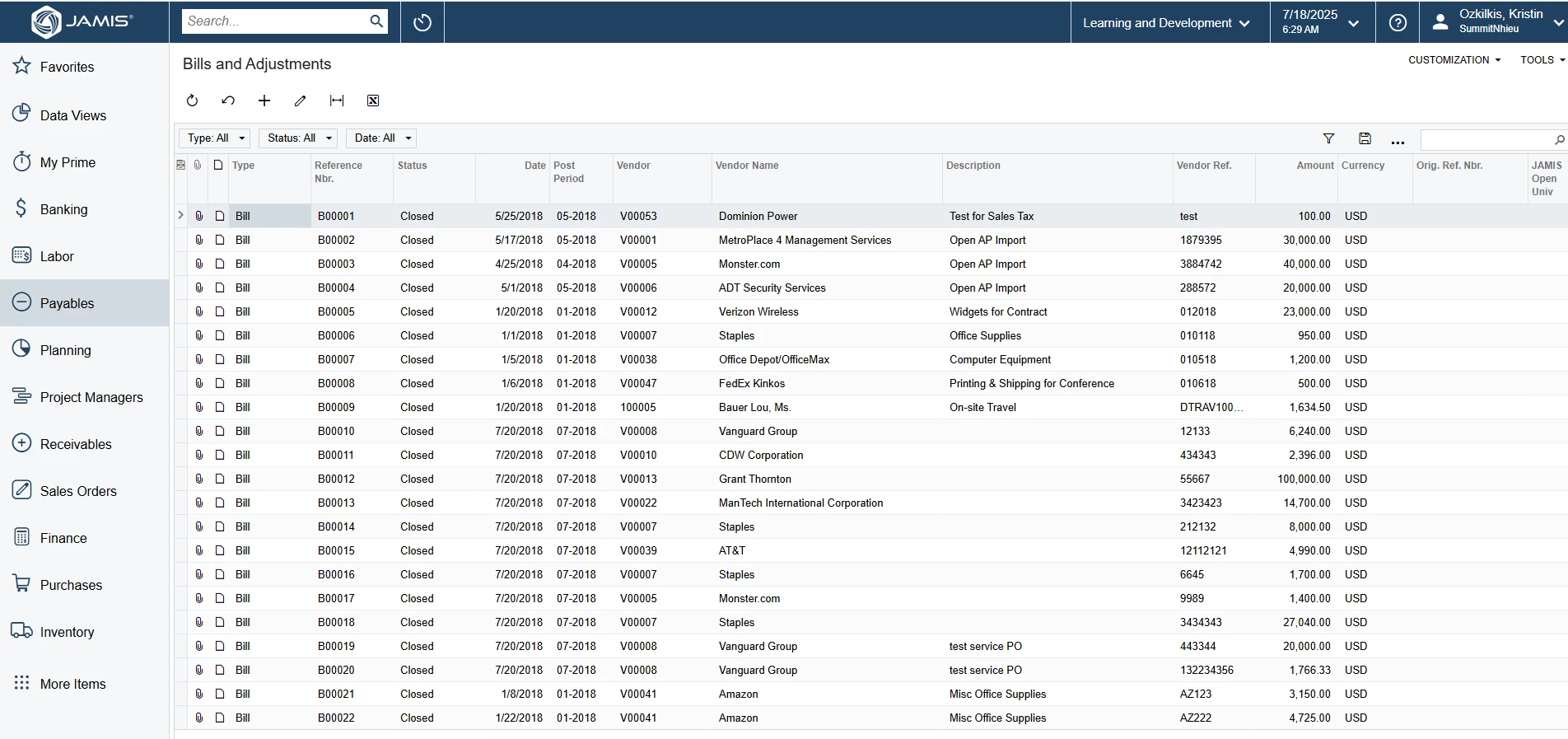Viewport: 1568px width, 739px height.
Task: Expand Learning and Development tenant dropdown
Action: click(x=1166, y=23)
